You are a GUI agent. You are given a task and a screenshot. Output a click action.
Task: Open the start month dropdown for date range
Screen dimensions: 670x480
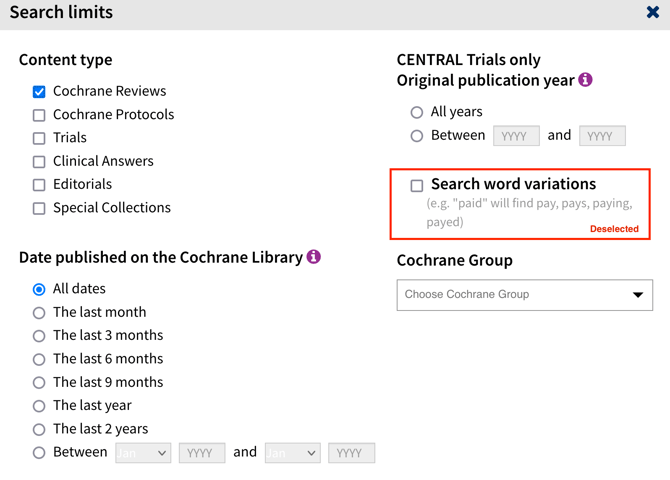point(143,453)
